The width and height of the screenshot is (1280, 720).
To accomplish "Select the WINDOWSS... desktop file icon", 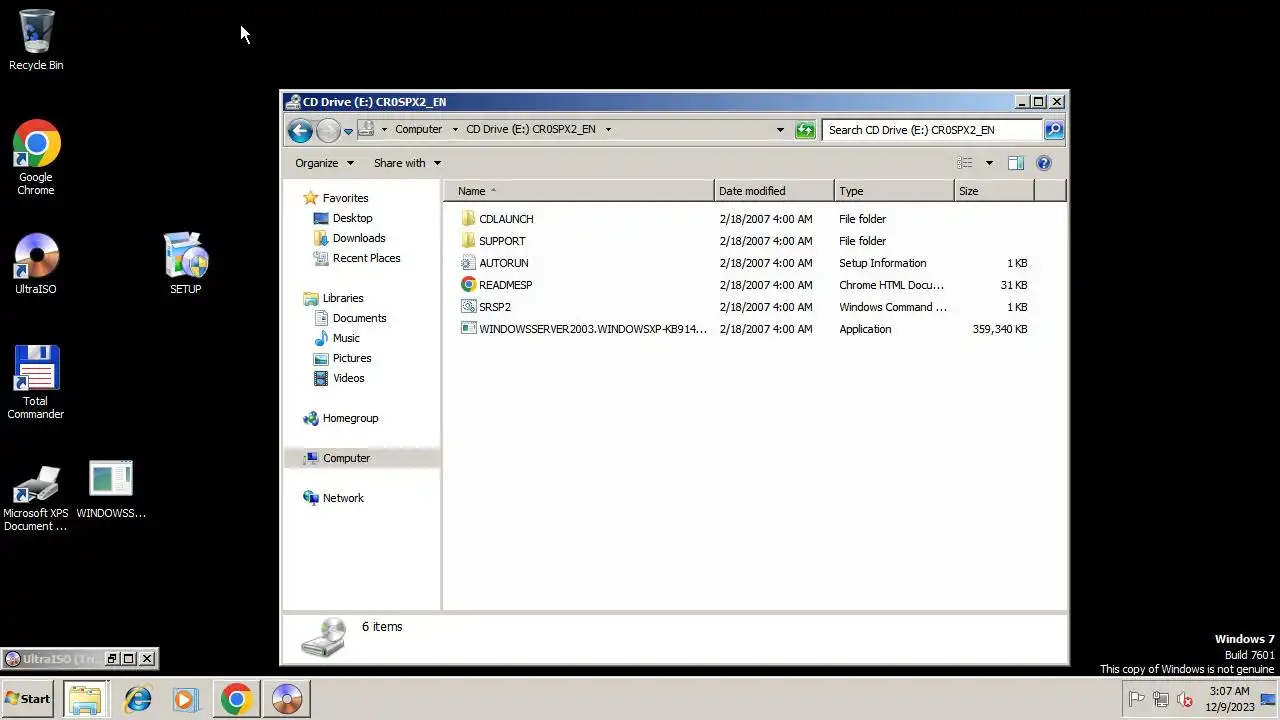I will click(111, 490).
